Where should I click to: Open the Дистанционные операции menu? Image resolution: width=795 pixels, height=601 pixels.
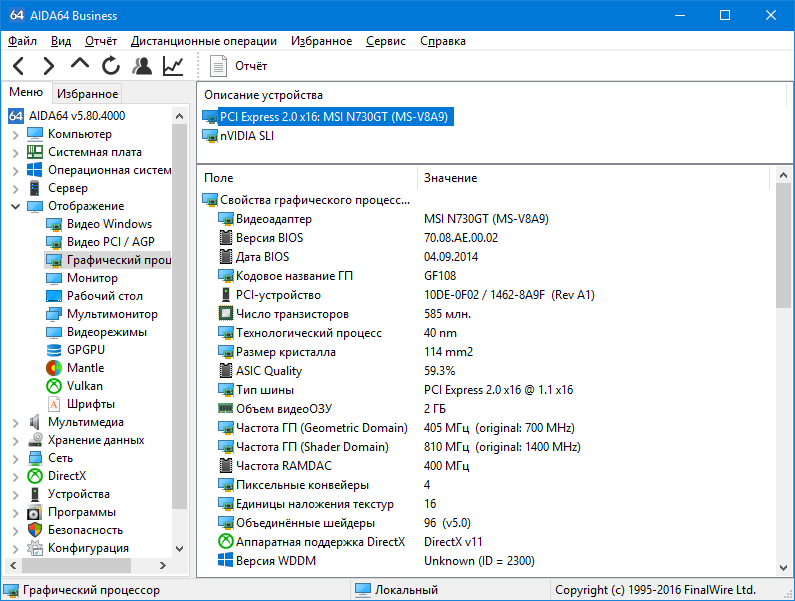(204, 41)
